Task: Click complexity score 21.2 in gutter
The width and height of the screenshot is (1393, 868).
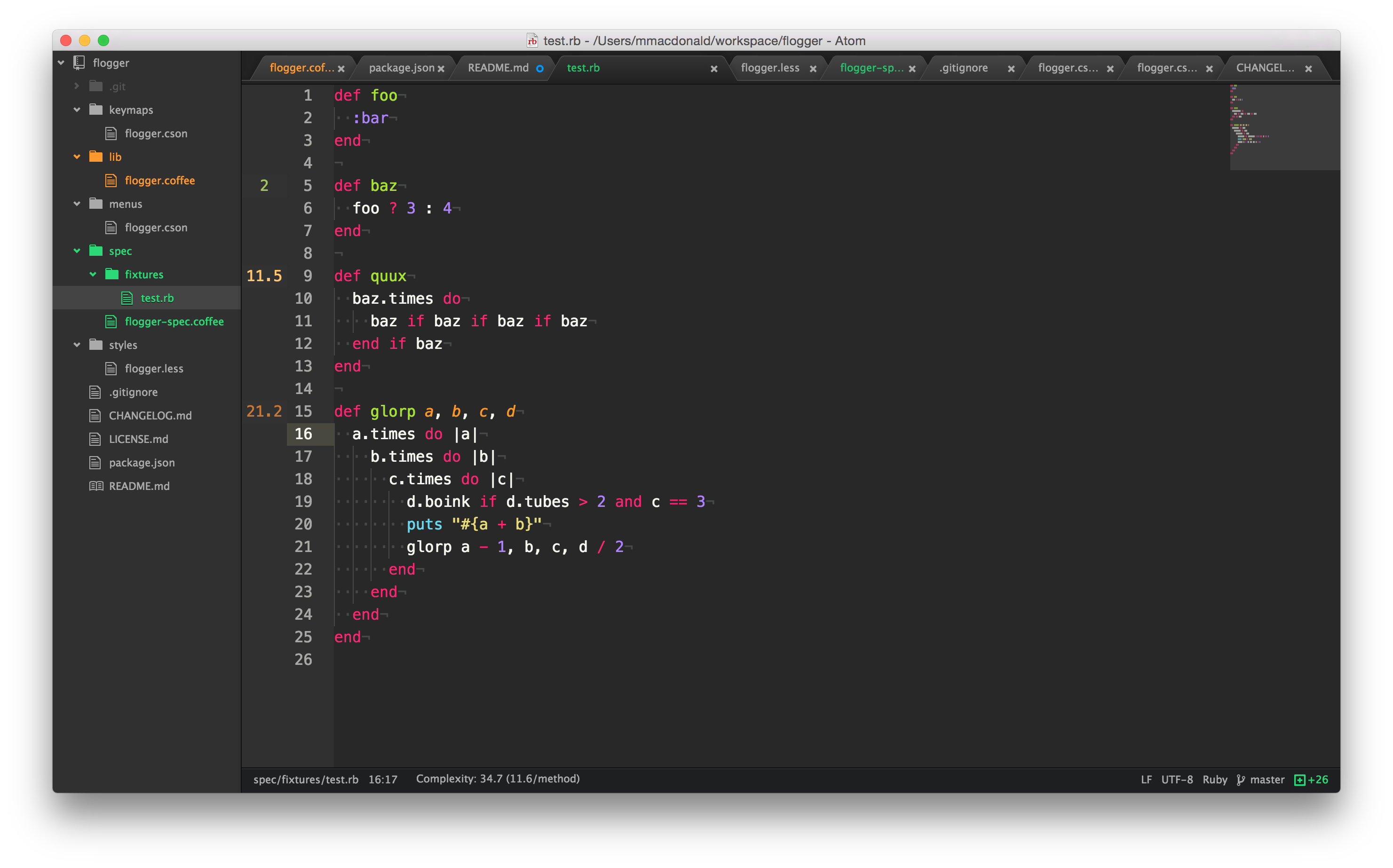Action: click(x=264, y=411)
